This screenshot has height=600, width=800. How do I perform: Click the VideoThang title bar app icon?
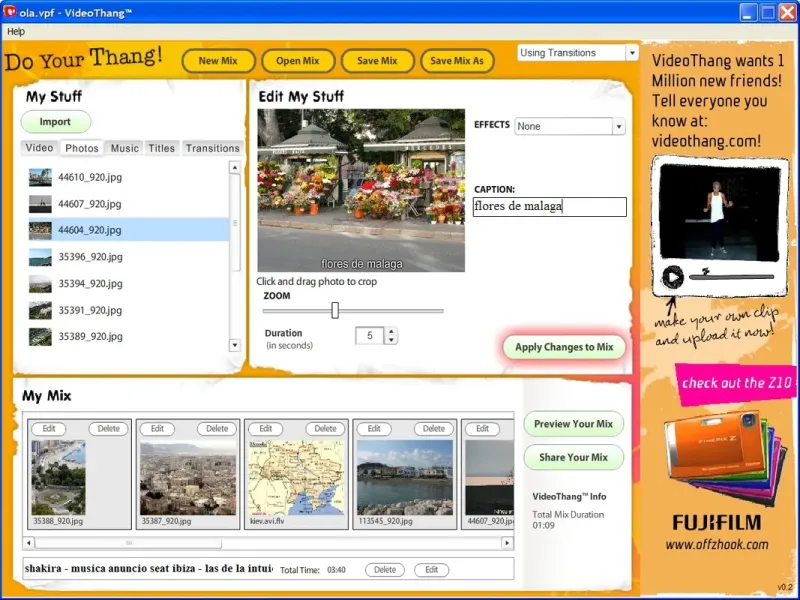coord(9,11)
